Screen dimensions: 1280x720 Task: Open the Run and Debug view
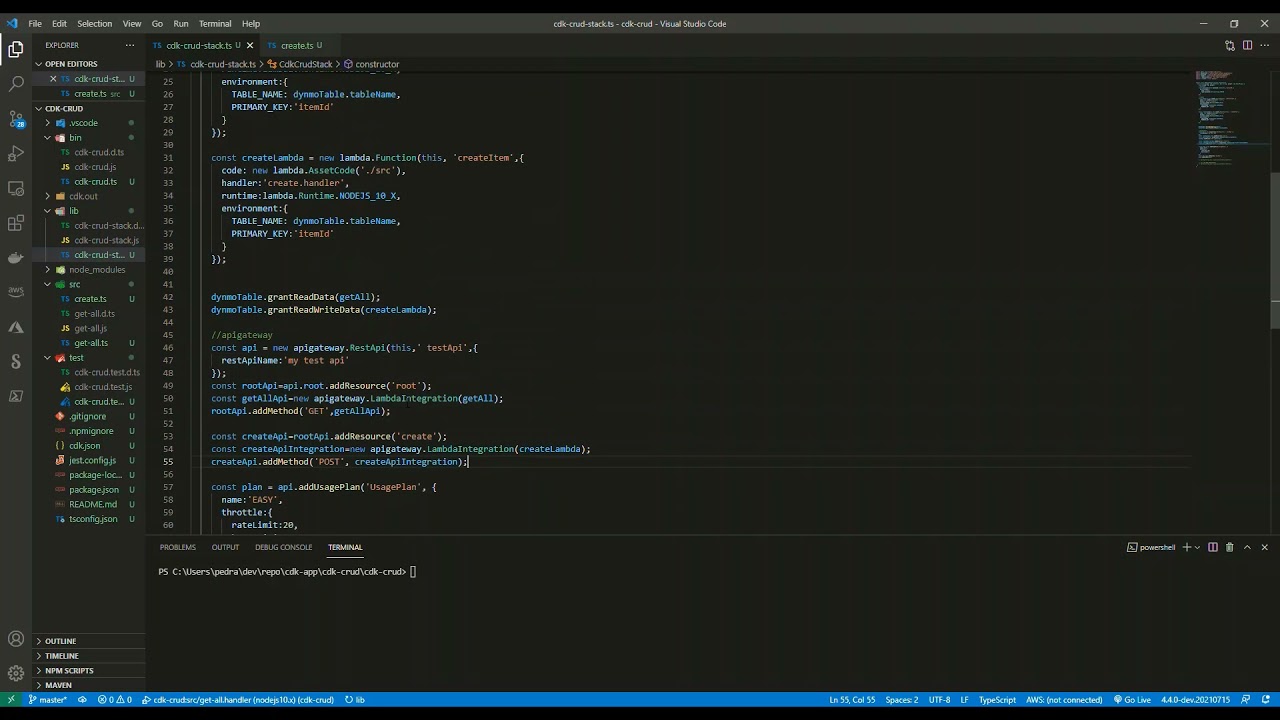16,154
